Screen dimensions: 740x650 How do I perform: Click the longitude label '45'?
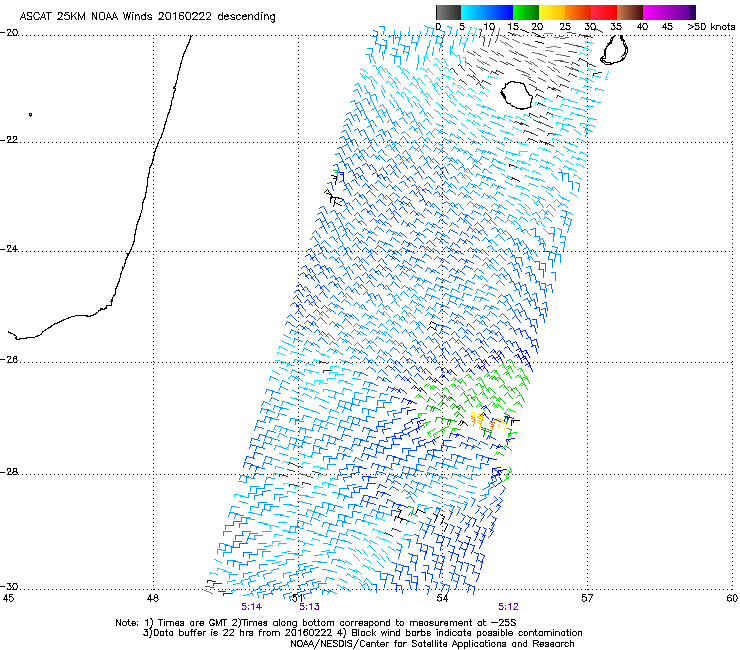click(x=8, y=598)
